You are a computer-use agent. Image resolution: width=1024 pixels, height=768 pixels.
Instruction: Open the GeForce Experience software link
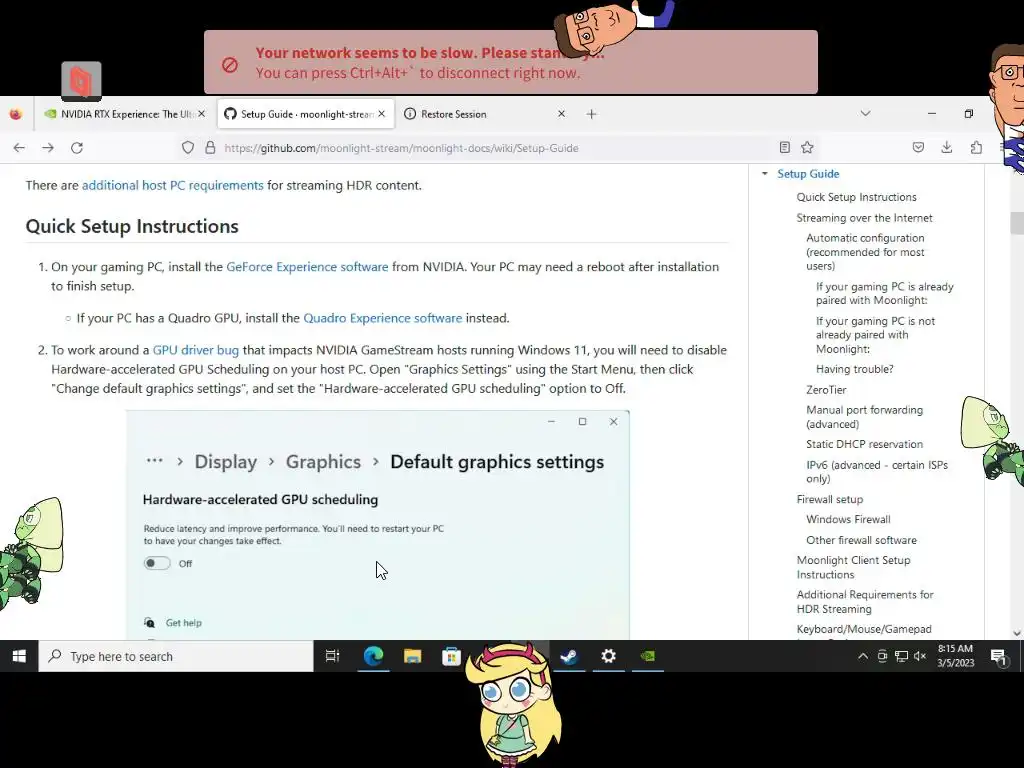tap(307, 267)
